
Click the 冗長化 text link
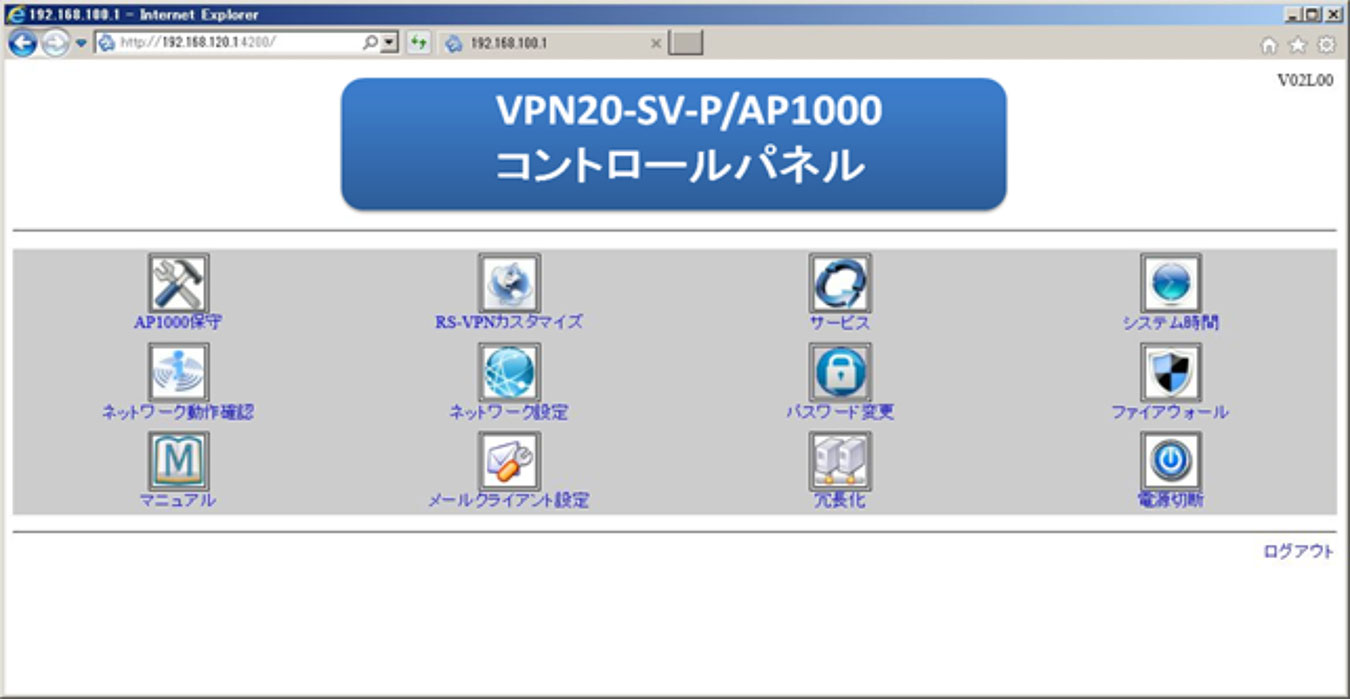pyautogui.click(x=840, y=500)
